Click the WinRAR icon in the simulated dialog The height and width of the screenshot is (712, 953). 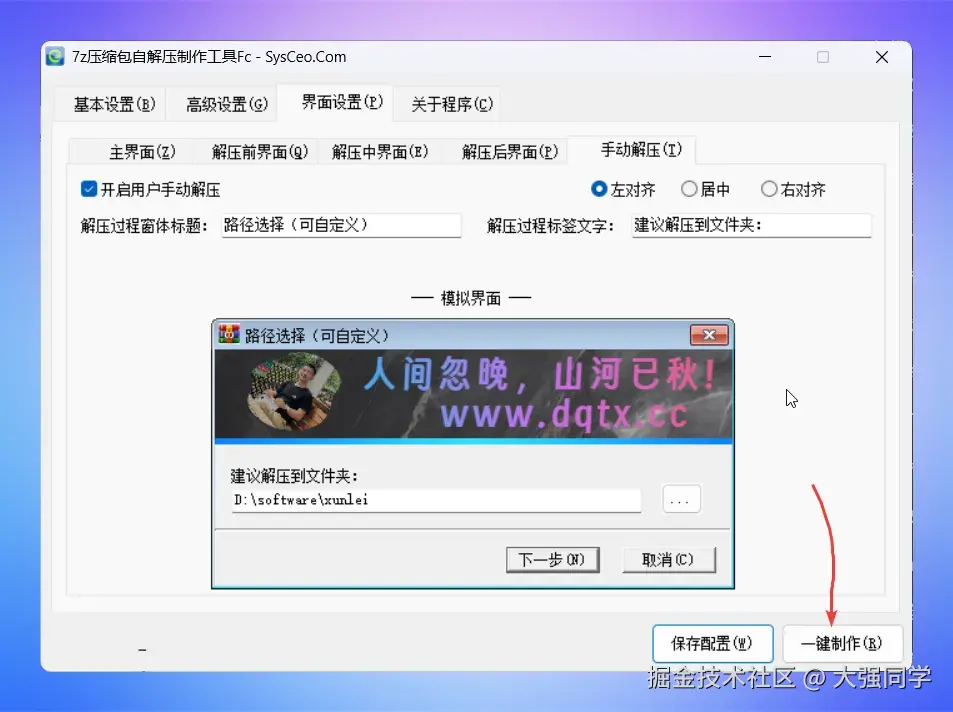(x=229, y=334)
